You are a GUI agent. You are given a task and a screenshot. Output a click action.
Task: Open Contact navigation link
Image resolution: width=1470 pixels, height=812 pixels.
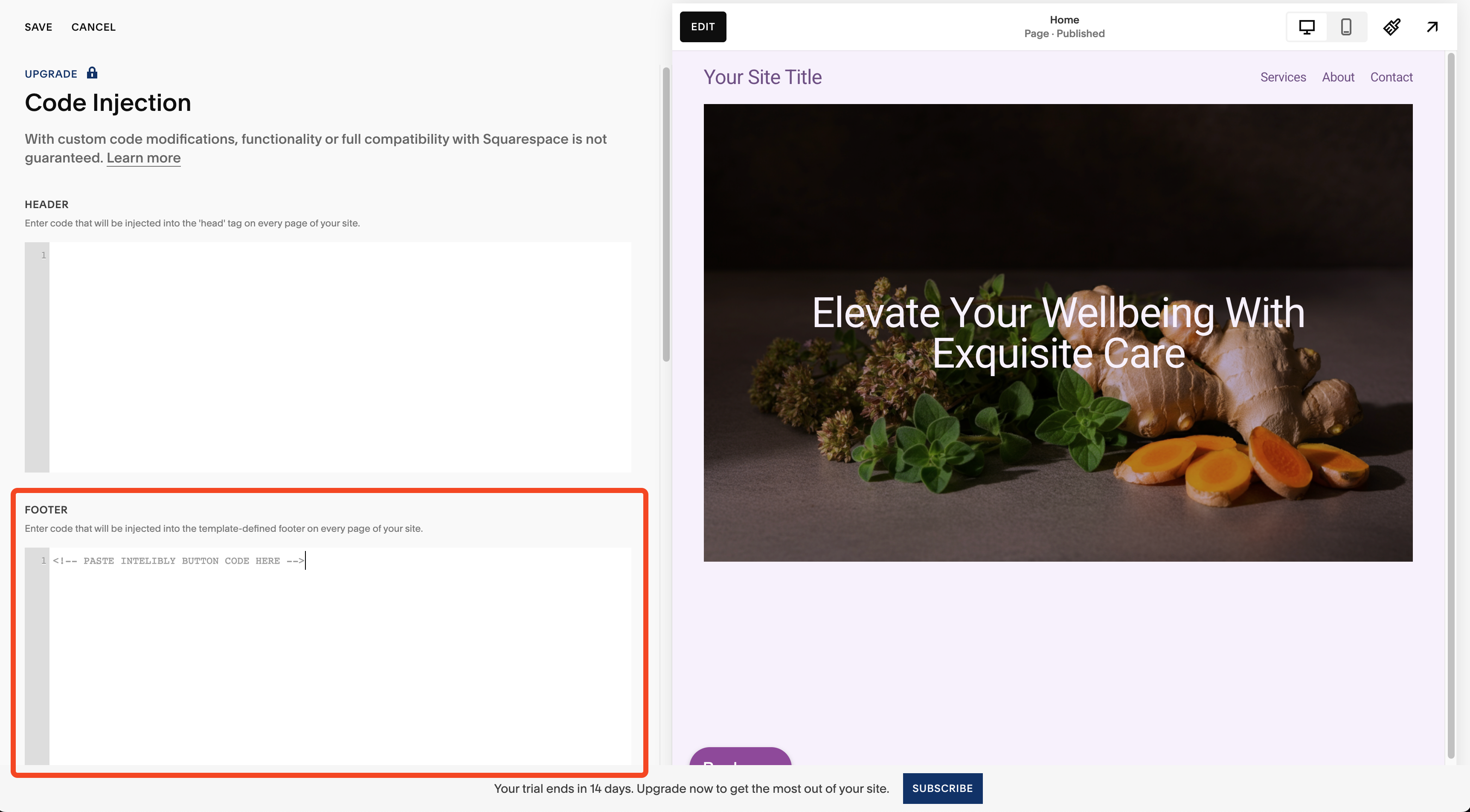[x=1391, y=77]
